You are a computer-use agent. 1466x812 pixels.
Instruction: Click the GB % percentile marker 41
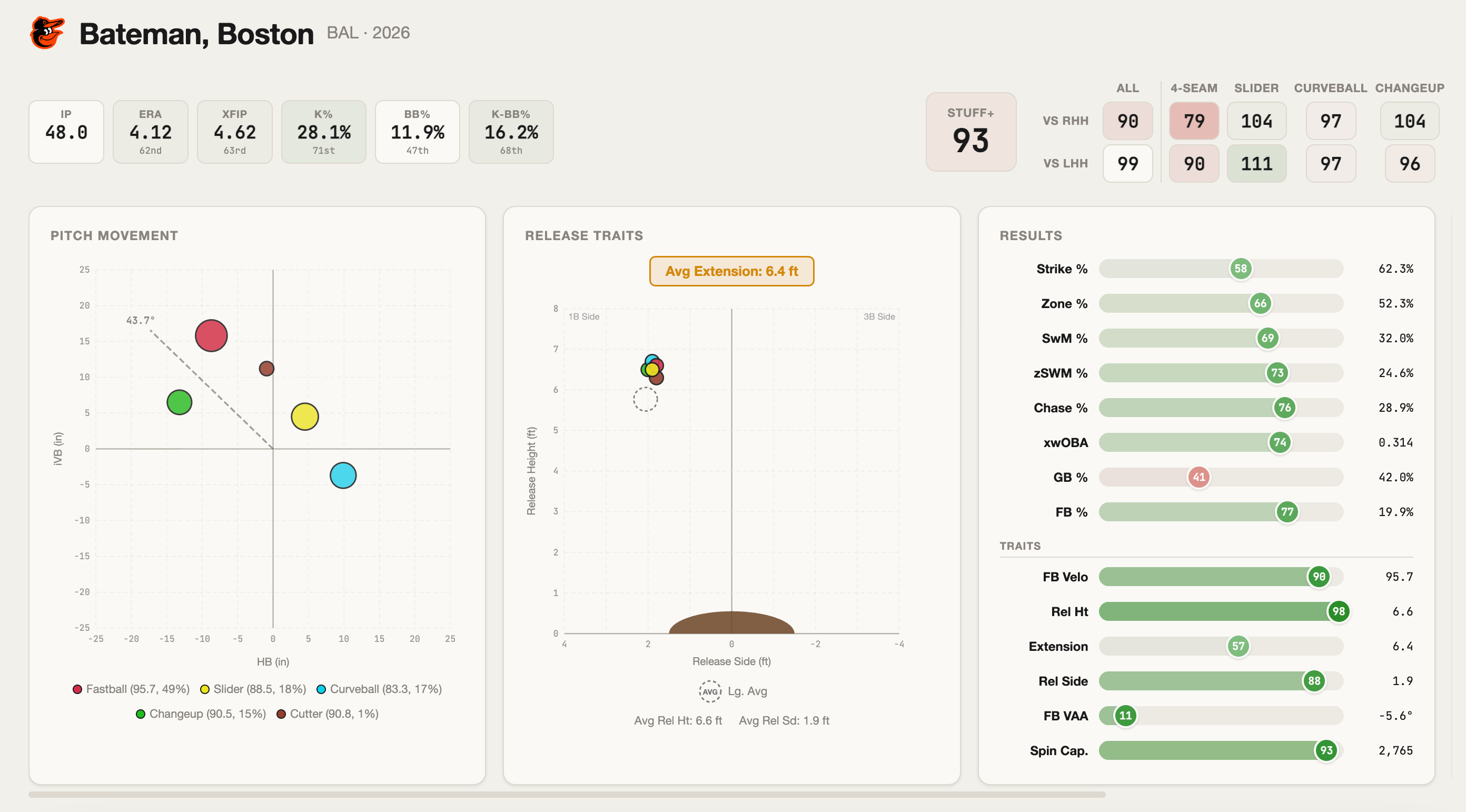pos(1199,477)
